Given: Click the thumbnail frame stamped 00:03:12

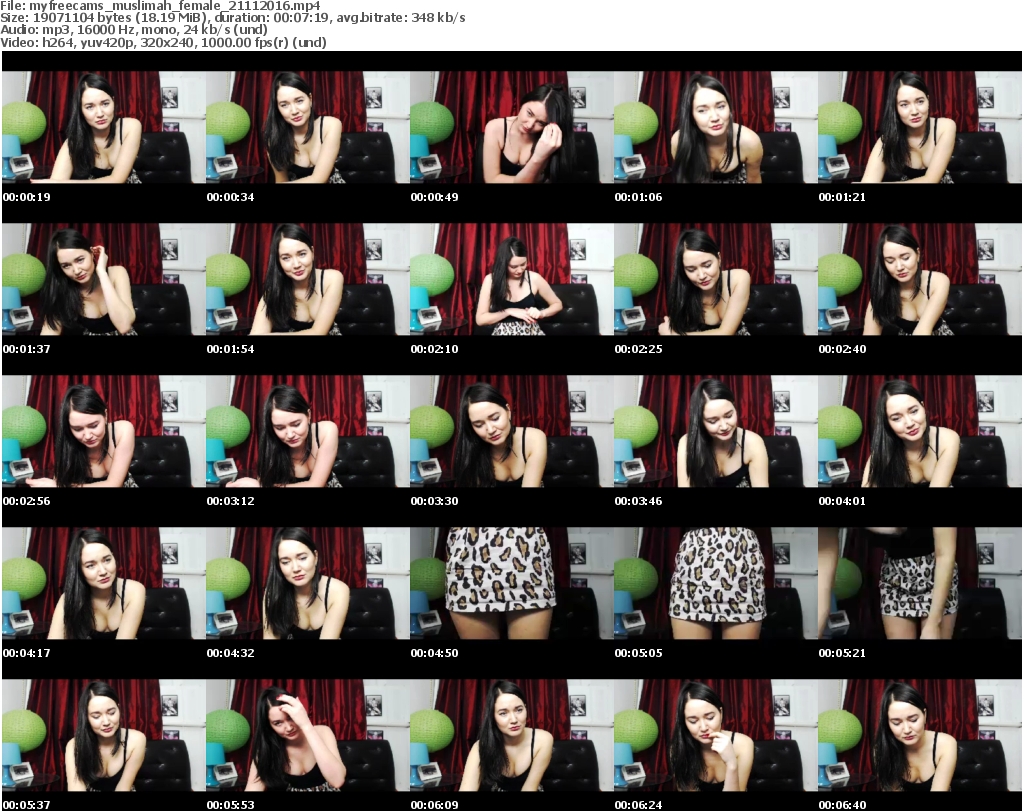Looking at the screenshot, I should click(308, 432).
